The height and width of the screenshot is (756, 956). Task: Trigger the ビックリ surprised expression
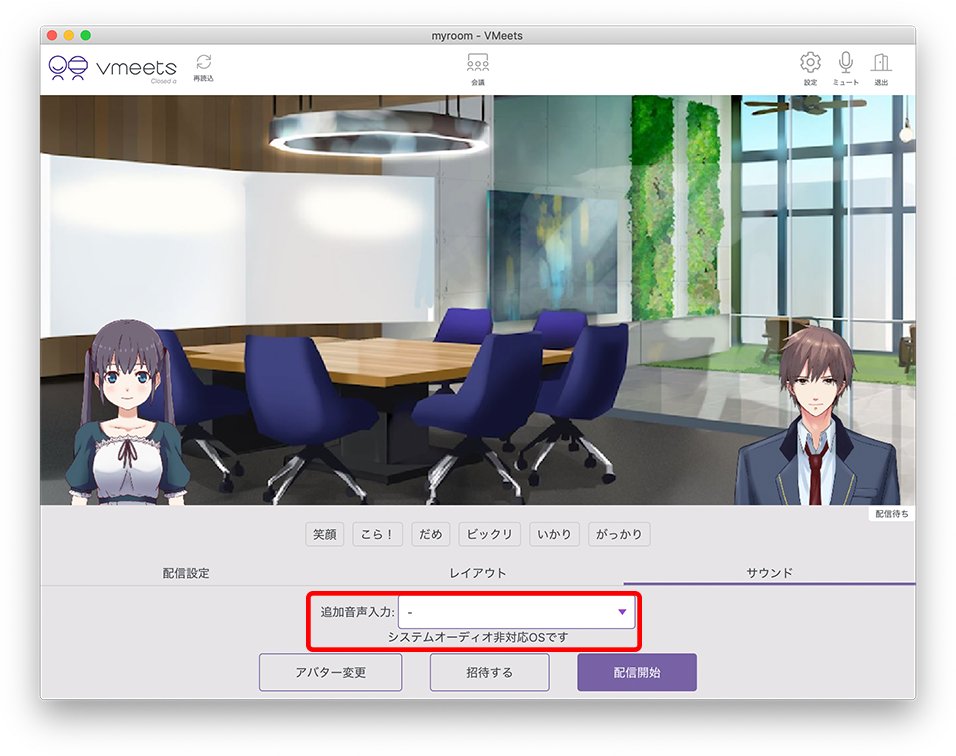[489, 534]
